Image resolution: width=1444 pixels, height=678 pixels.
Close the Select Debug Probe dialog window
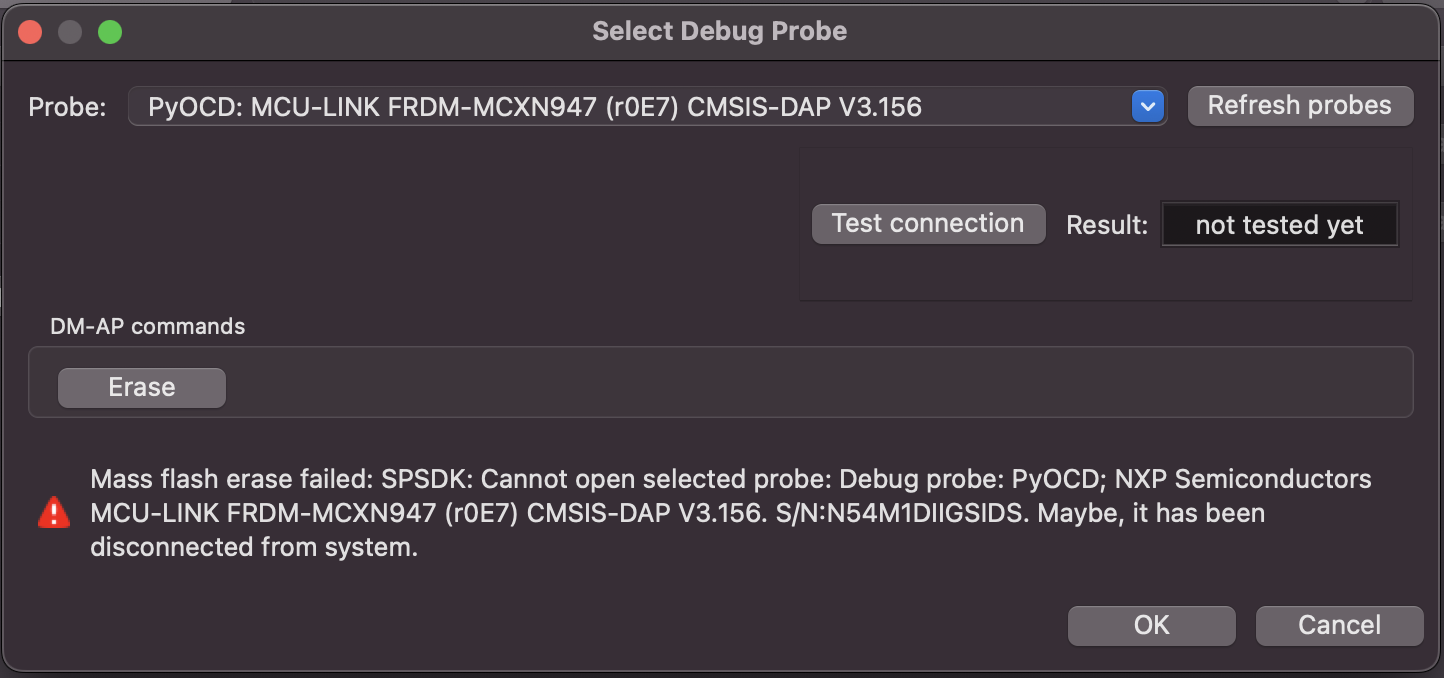tap(30, 32)
